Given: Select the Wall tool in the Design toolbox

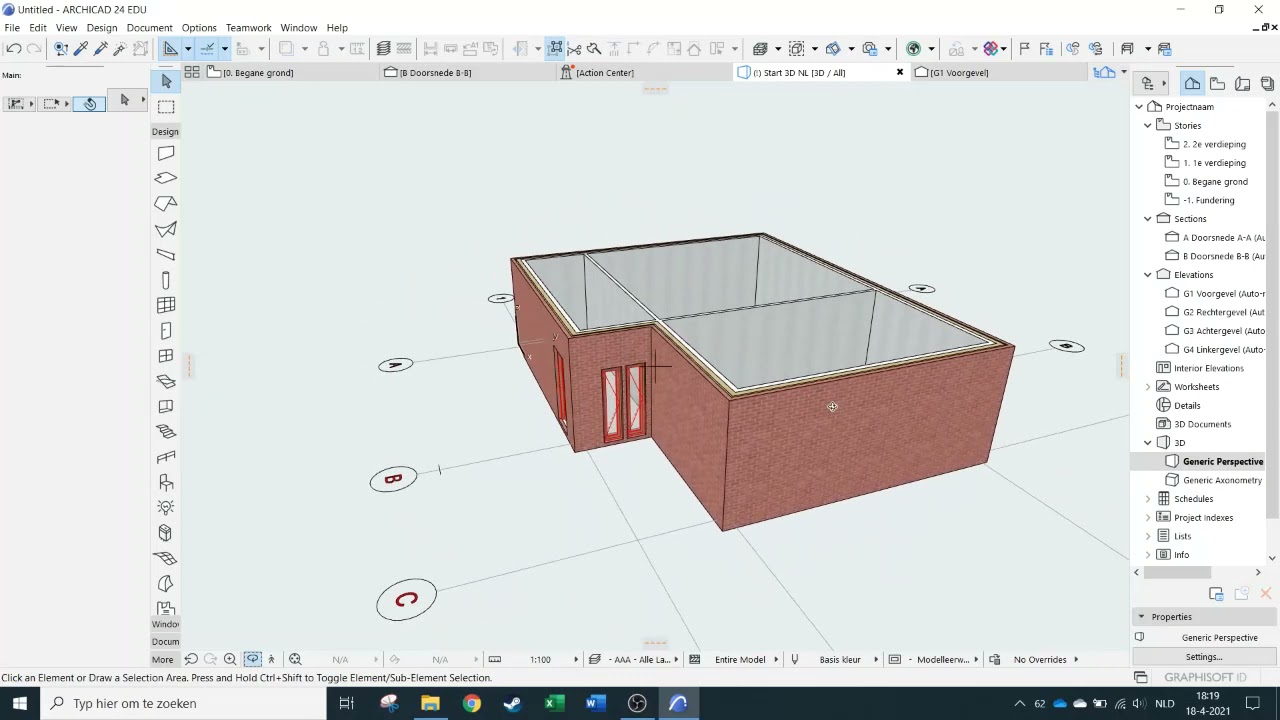Looking at the screenshot, I should (166, 153).
